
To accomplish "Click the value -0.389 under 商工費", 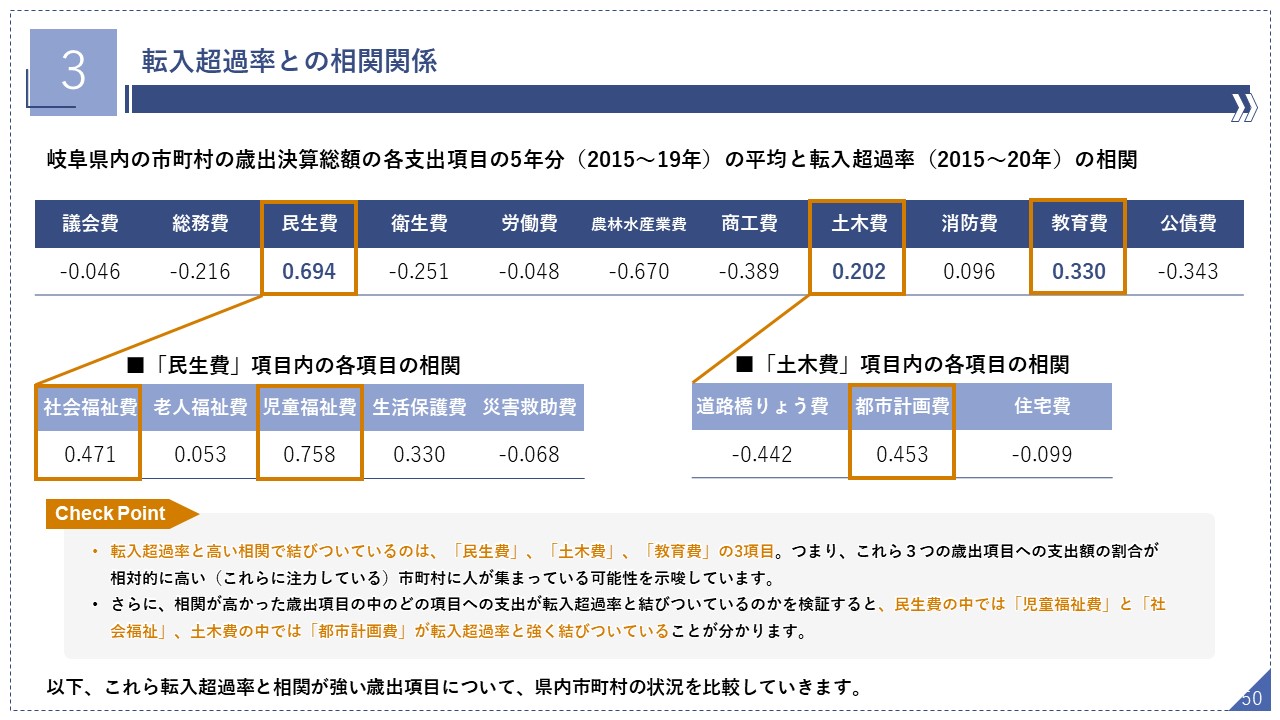I will point(750,271).
